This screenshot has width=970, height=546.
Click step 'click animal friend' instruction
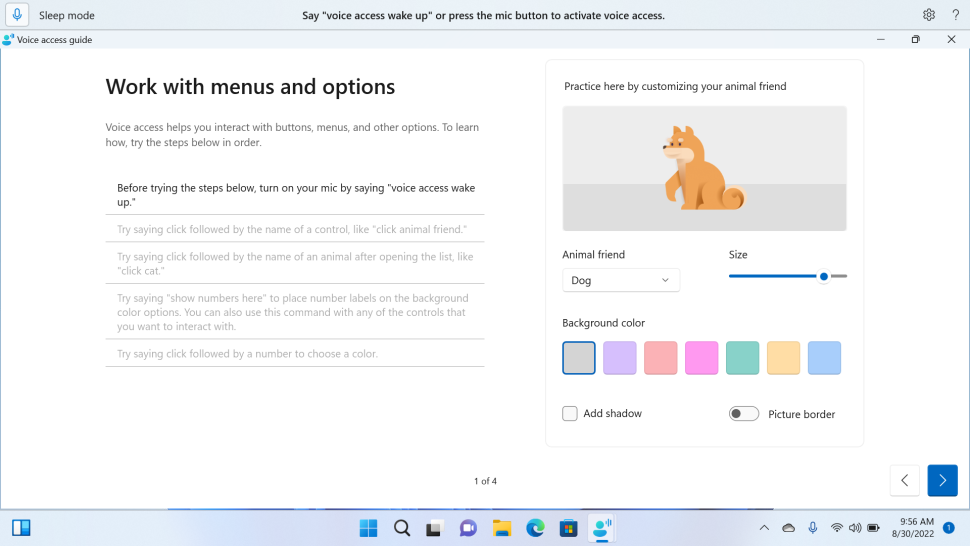point(294,229)
